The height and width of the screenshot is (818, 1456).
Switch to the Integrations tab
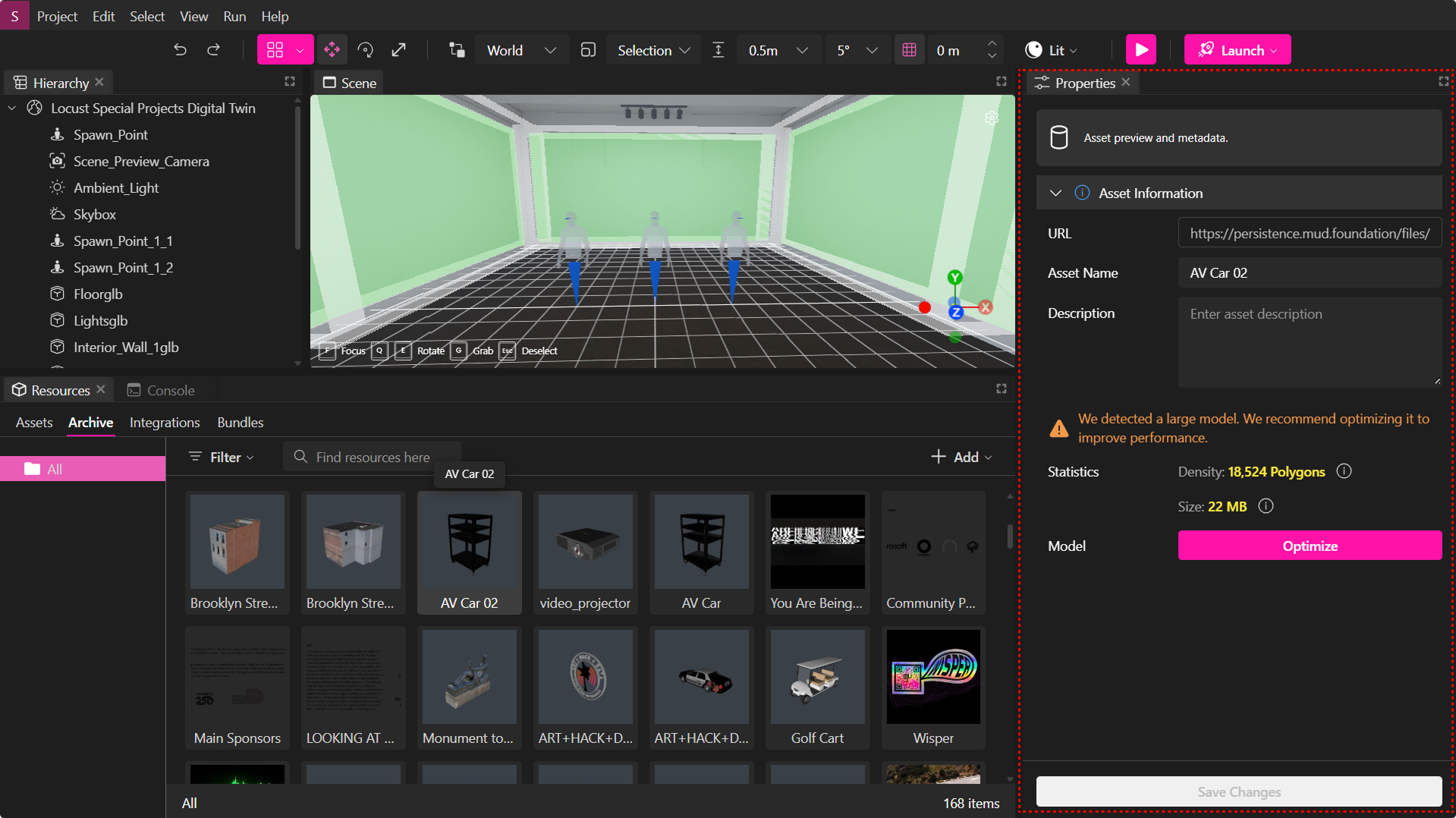tap(165, 423)
